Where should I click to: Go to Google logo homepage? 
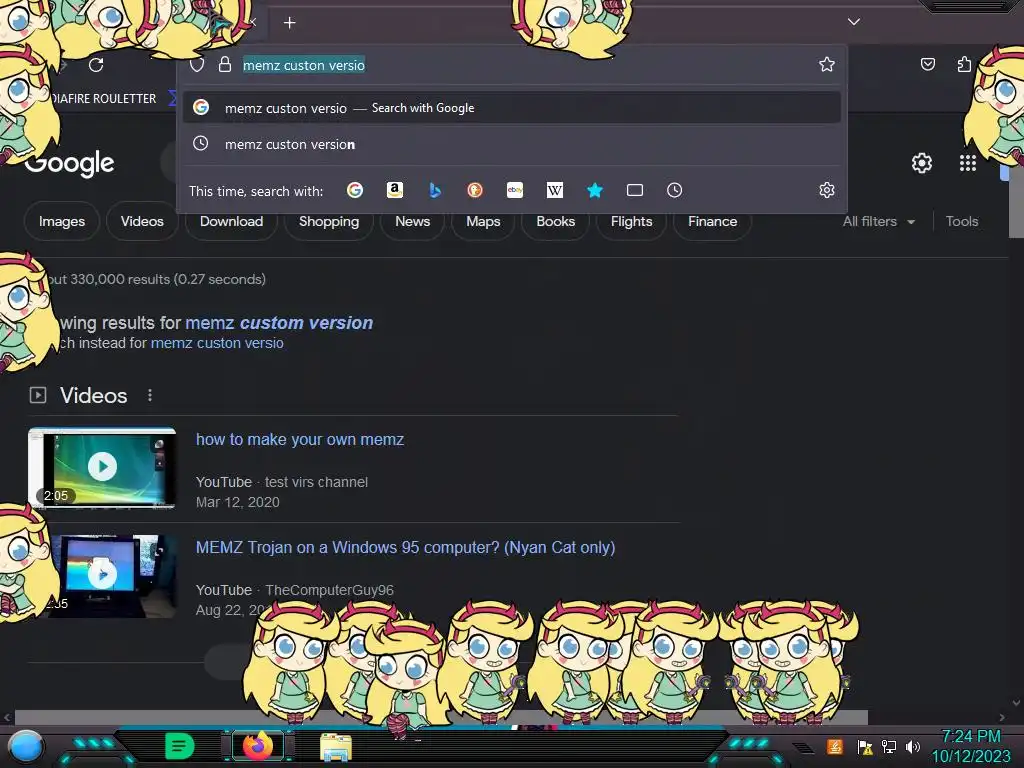69,163
